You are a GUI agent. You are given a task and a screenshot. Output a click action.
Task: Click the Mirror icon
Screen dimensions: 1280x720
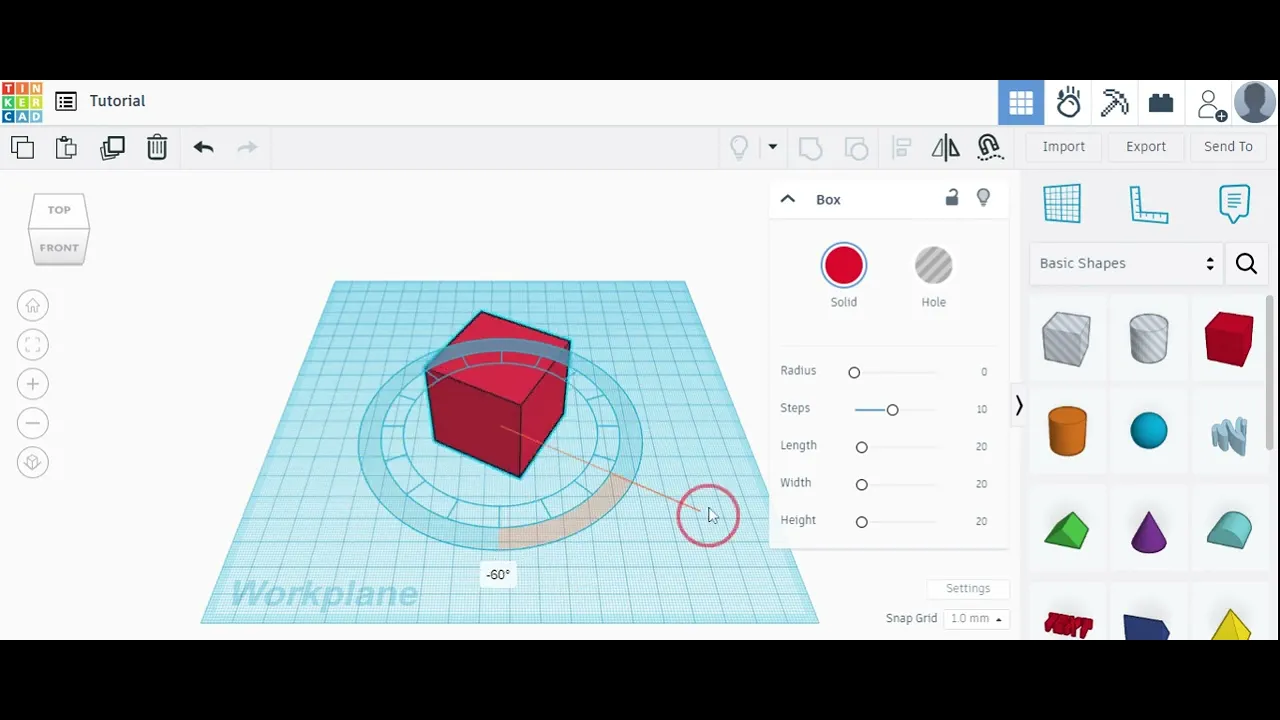[x=945, y=148]
